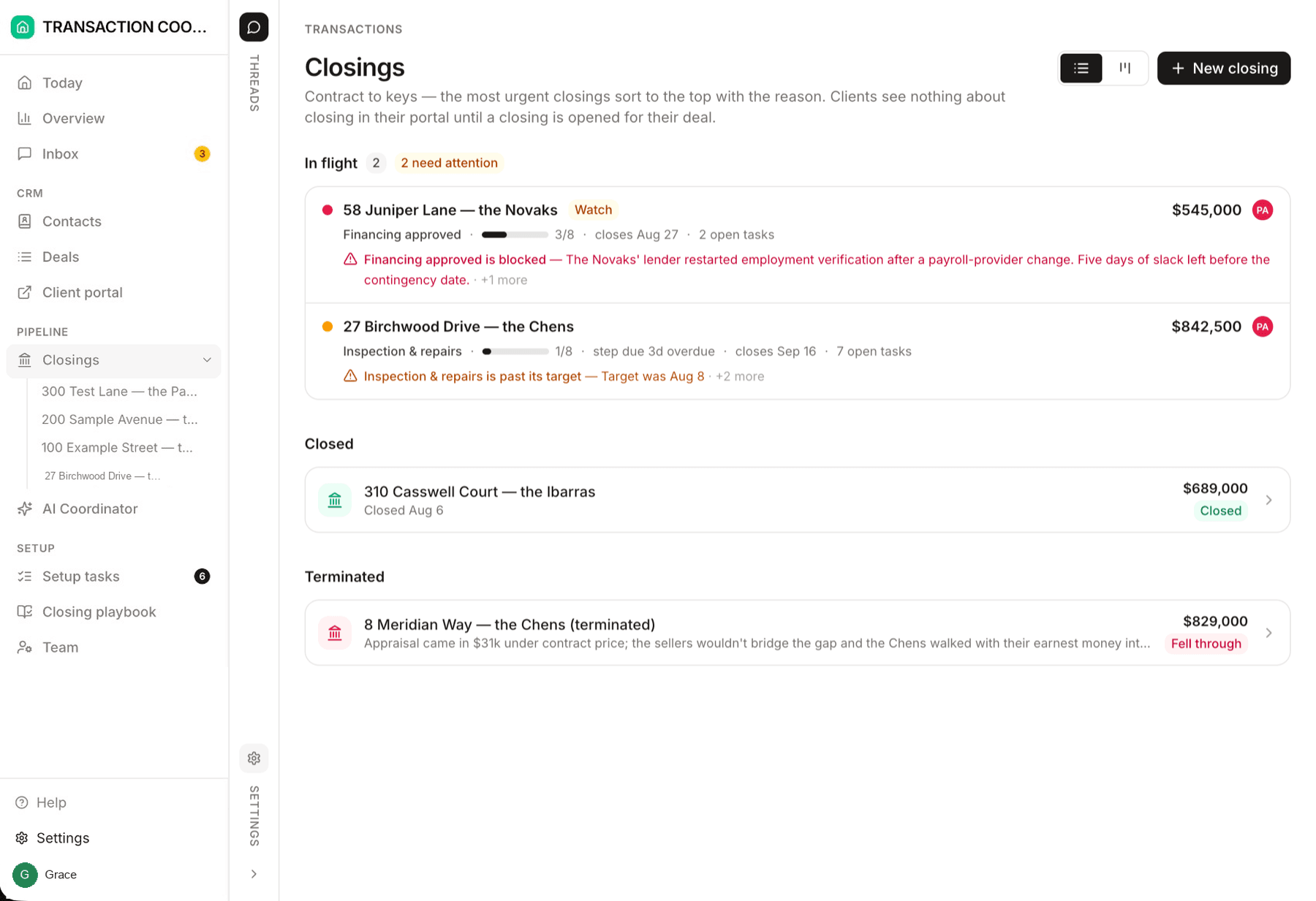This screenshot has width=1316, height=901.
Task: Click the 1/8 progress bar on Birchwood Drive
Action: (515, 351)
